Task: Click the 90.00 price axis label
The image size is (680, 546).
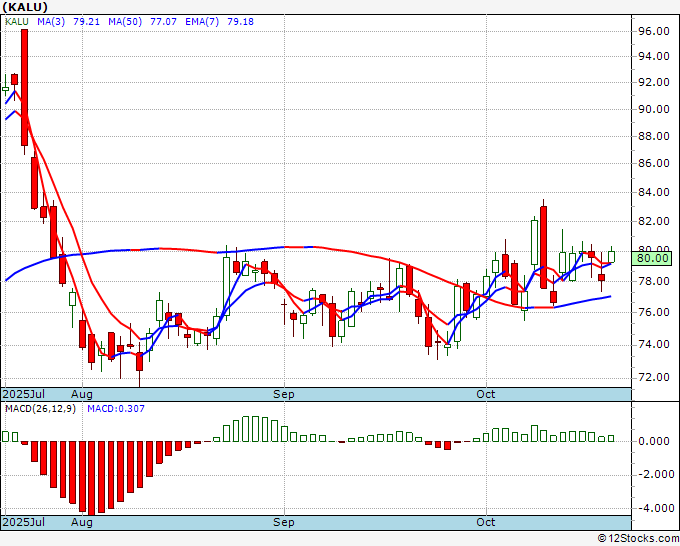Action: pos(654,109)
